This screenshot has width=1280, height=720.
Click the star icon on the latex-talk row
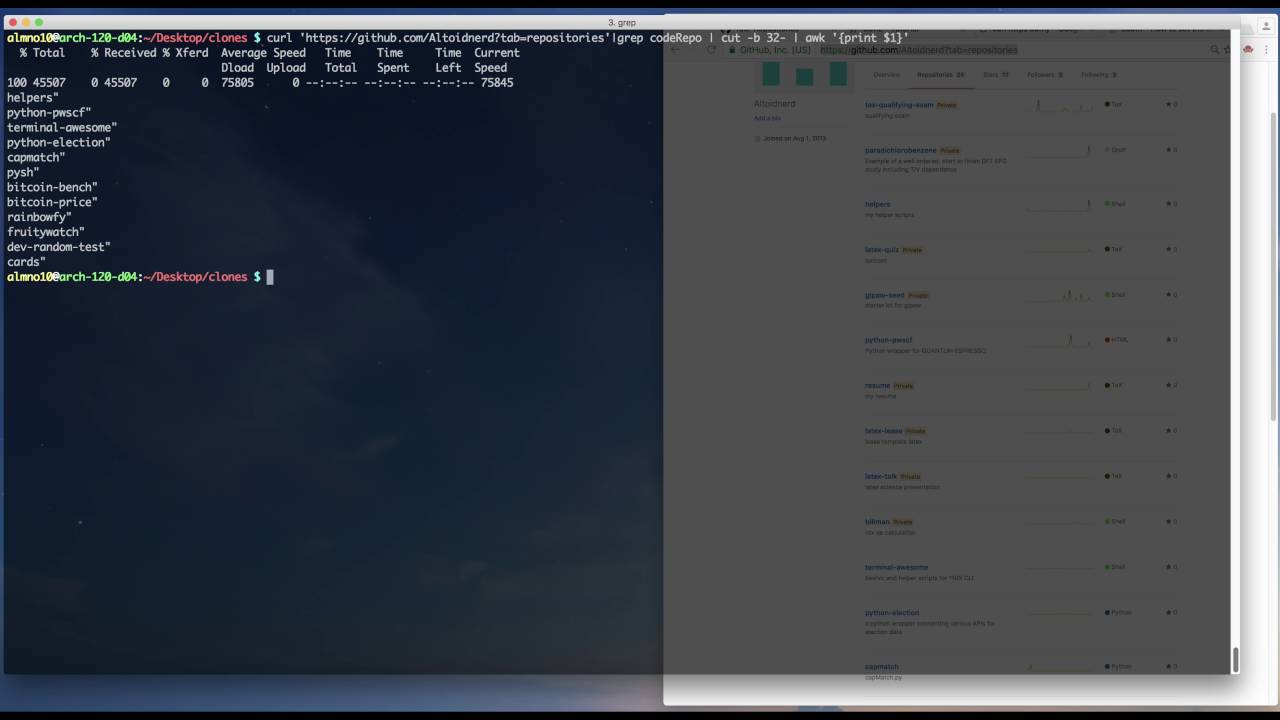1168,476
